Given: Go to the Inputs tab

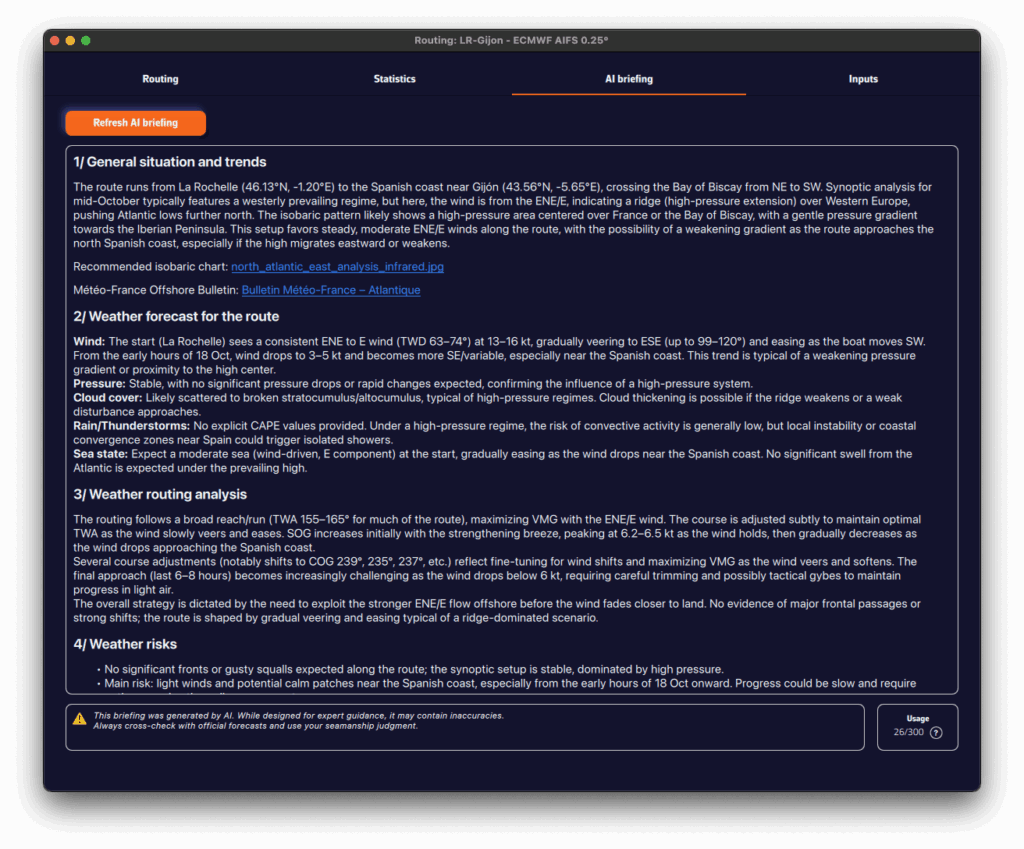Looking at the screenshot, I should click(x=863, y=79).
